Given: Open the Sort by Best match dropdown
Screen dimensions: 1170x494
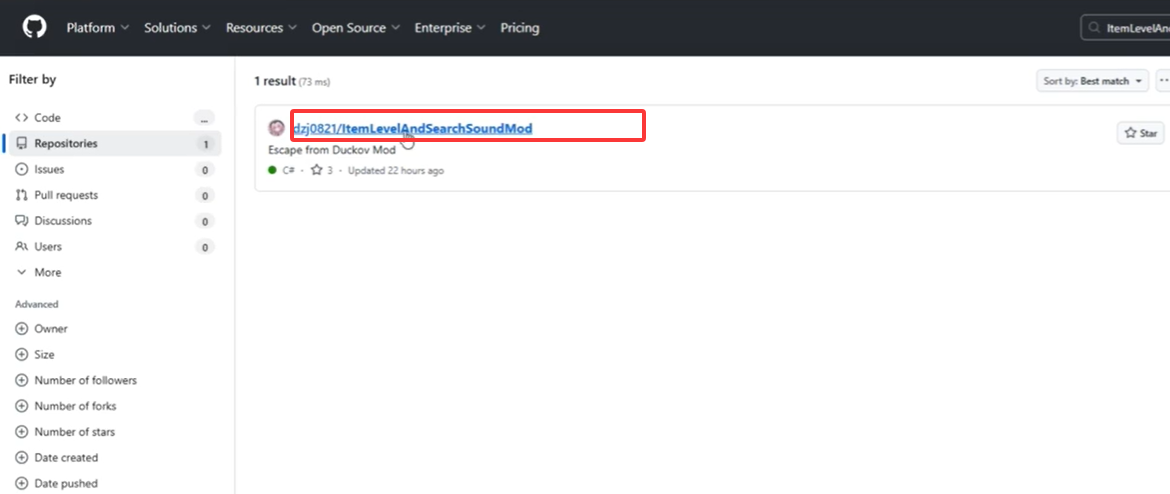Looking at the screenshot, I should pyautogui.click(x=1092, y=81).
